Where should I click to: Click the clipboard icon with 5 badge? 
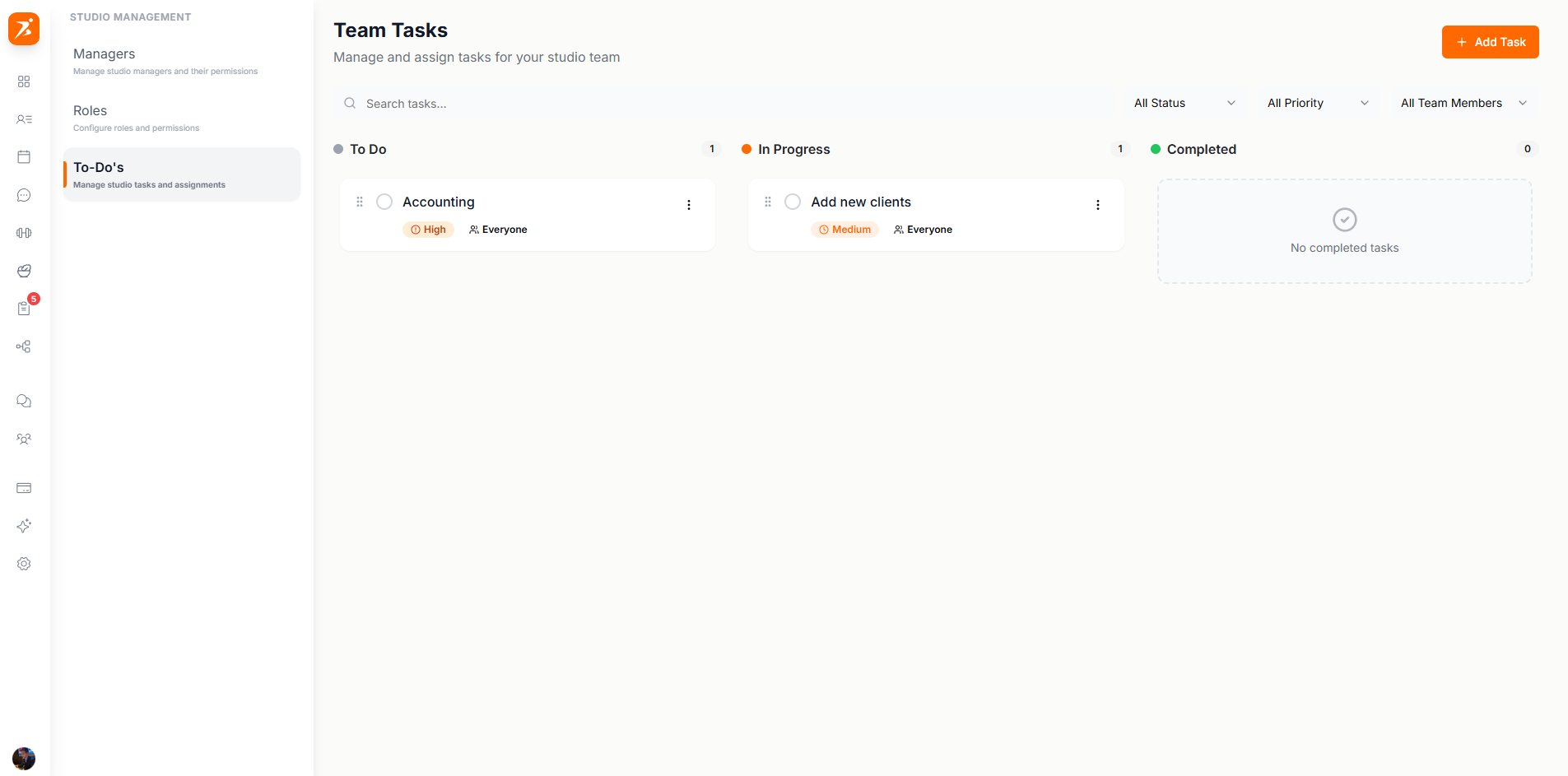[x=24, y=309]
